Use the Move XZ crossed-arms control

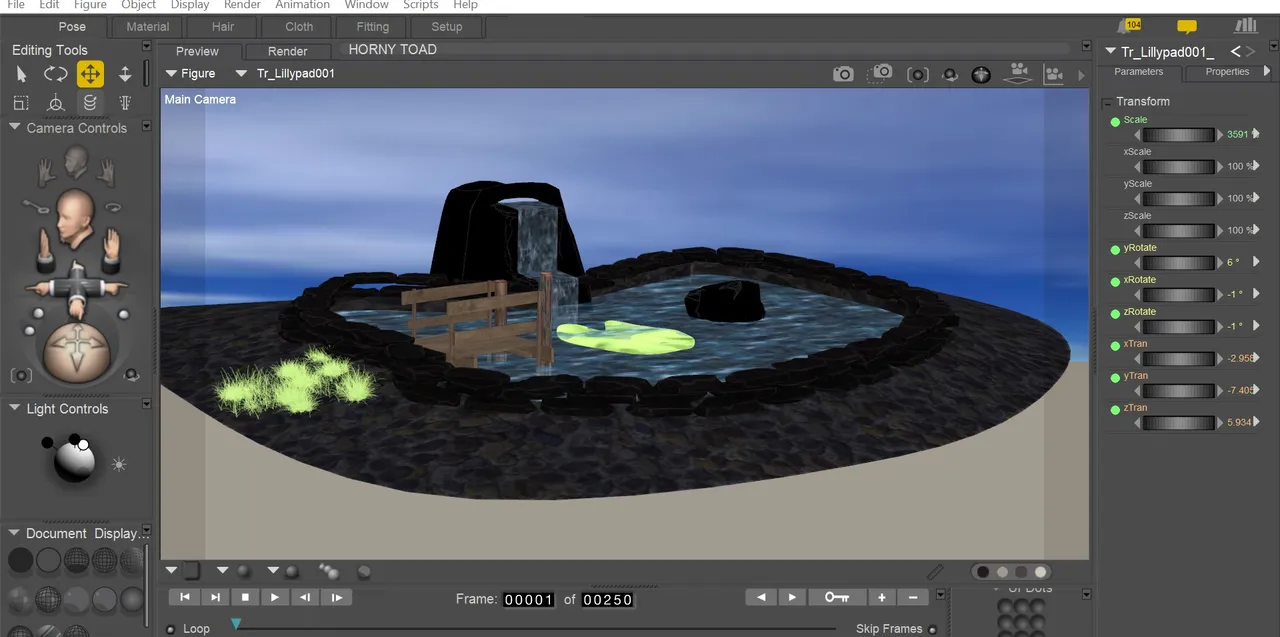click(77, 287)
